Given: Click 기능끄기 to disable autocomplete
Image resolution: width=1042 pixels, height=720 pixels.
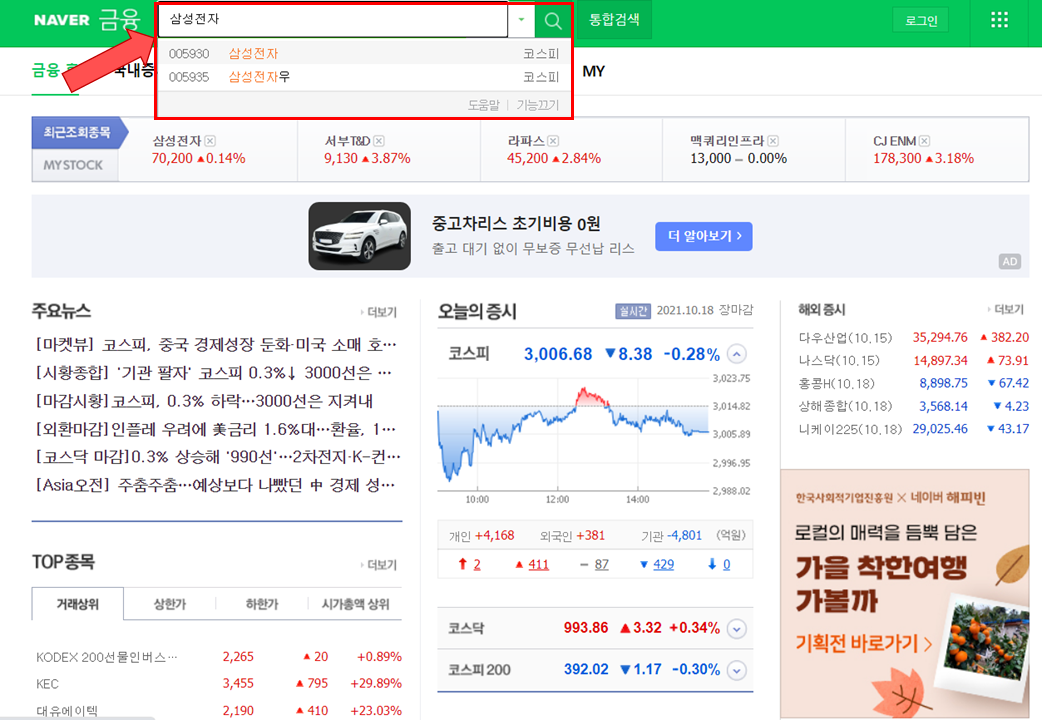Looking at the screenshot, I should tap(538, 105).
